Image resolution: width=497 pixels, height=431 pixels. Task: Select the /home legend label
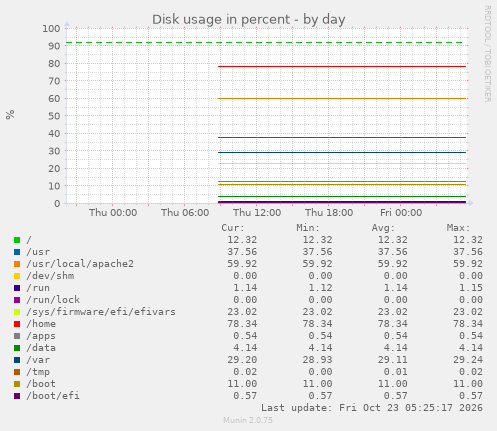(x=41, y=324)
